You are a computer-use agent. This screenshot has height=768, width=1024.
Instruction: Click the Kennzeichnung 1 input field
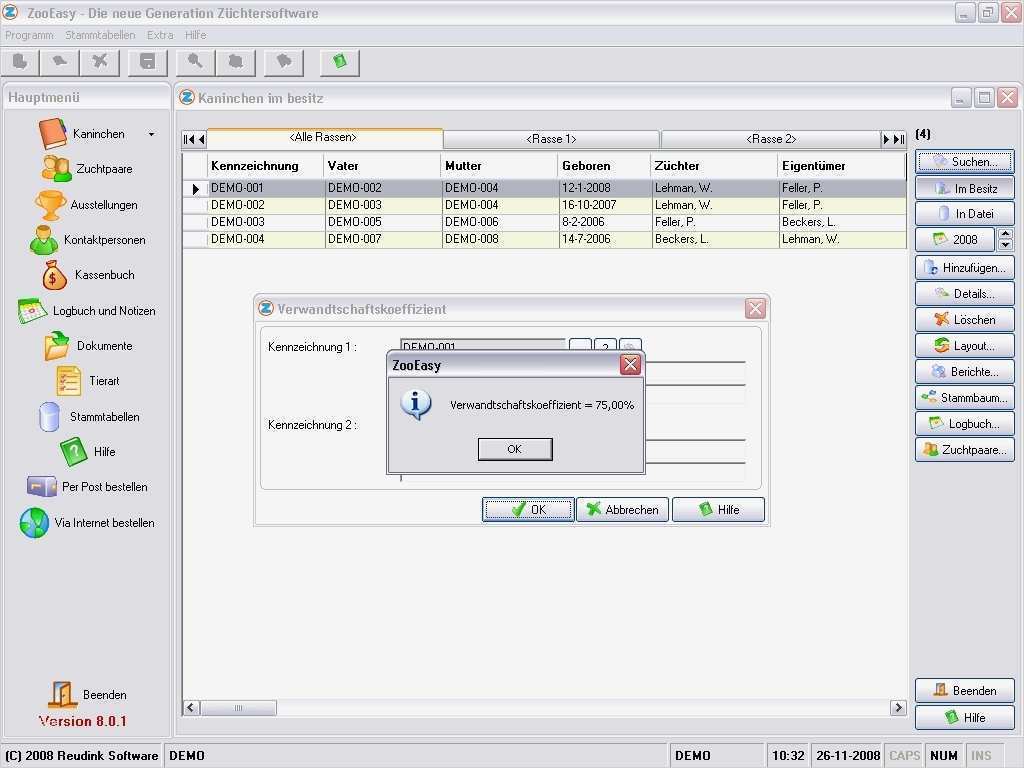pos(483,345)
